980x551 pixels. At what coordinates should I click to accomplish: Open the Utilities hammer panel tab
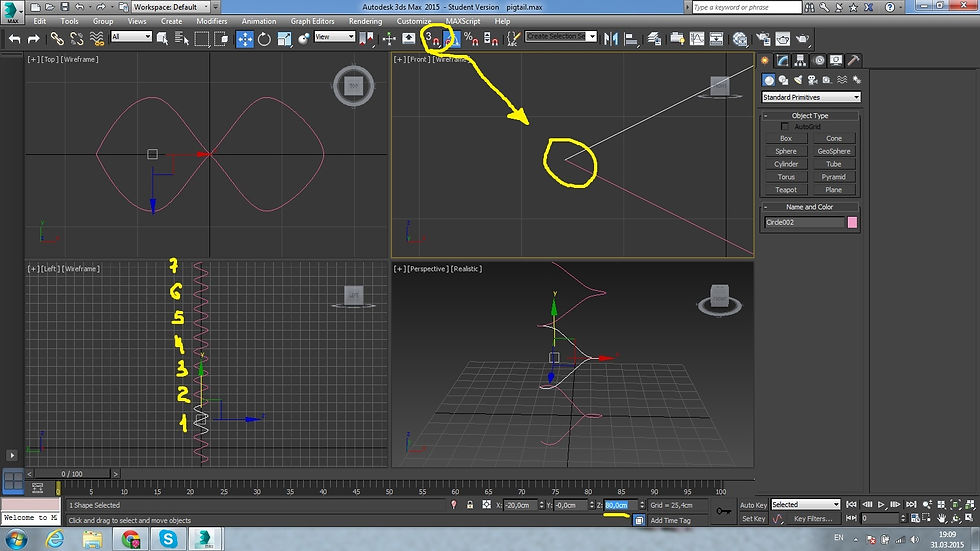click(x=853, y=60)
